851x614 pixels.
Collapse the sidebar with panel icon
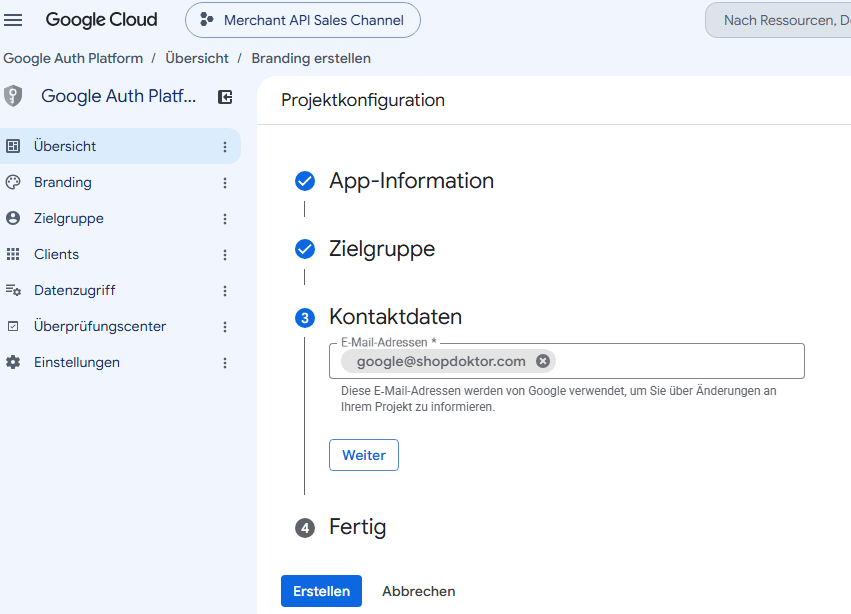click(225, 97)
